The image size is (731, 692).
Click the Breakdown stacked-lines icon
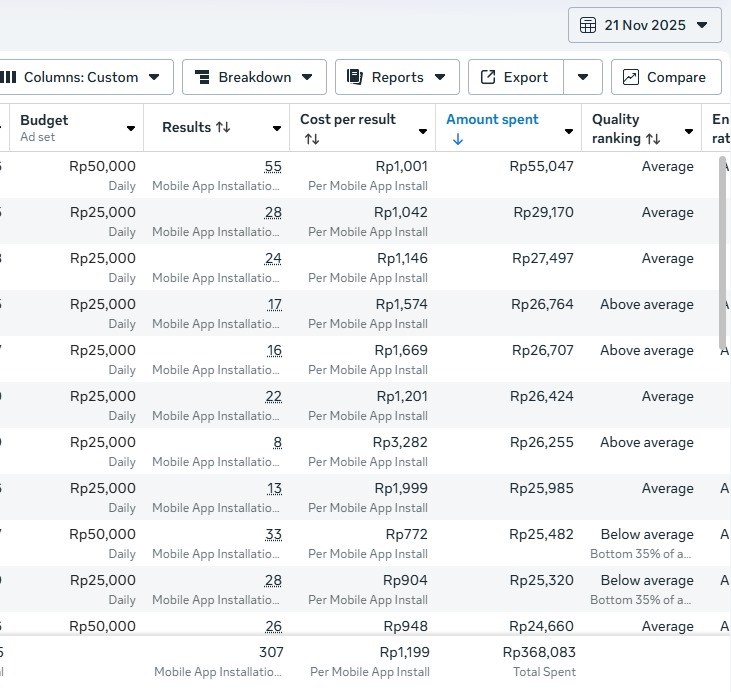pos(202,77)
